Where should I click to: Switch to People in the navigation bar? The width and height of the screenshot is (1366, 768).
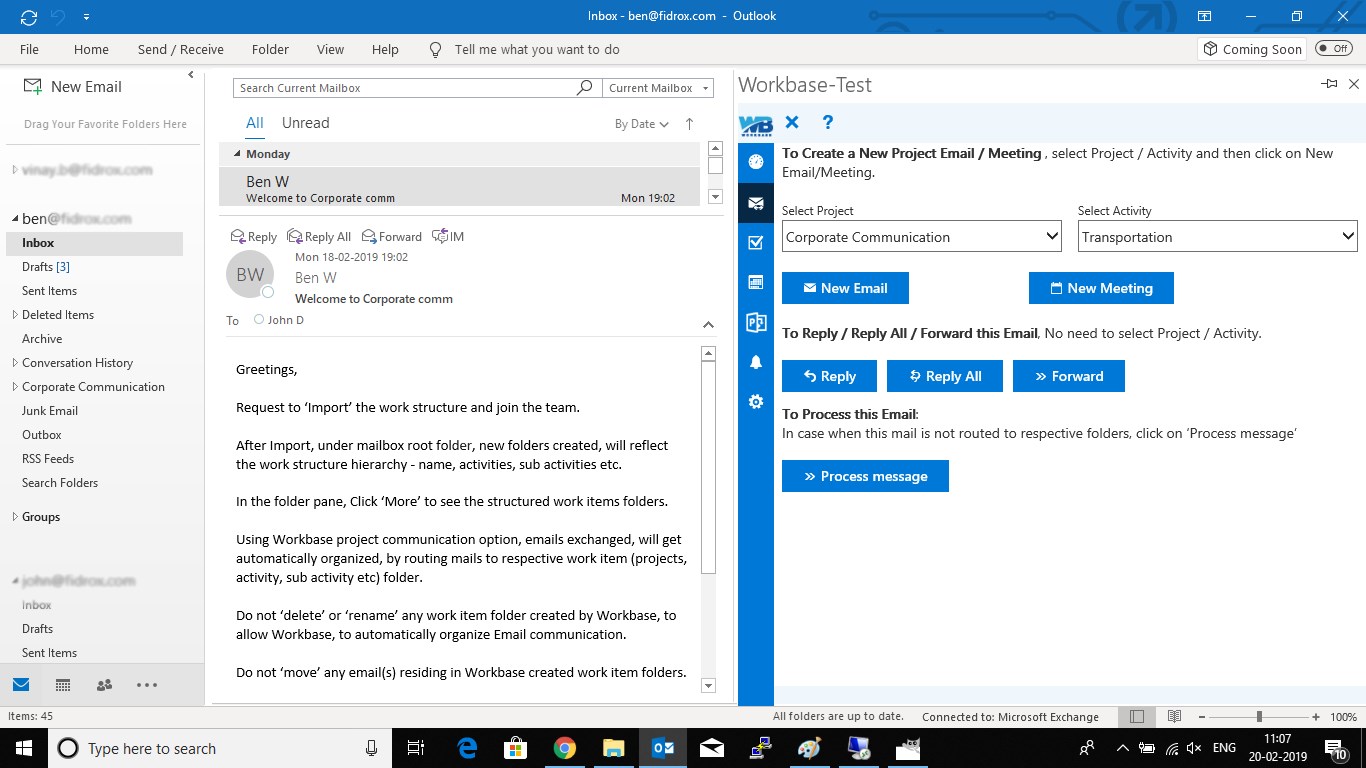click(x=104, y=685)
